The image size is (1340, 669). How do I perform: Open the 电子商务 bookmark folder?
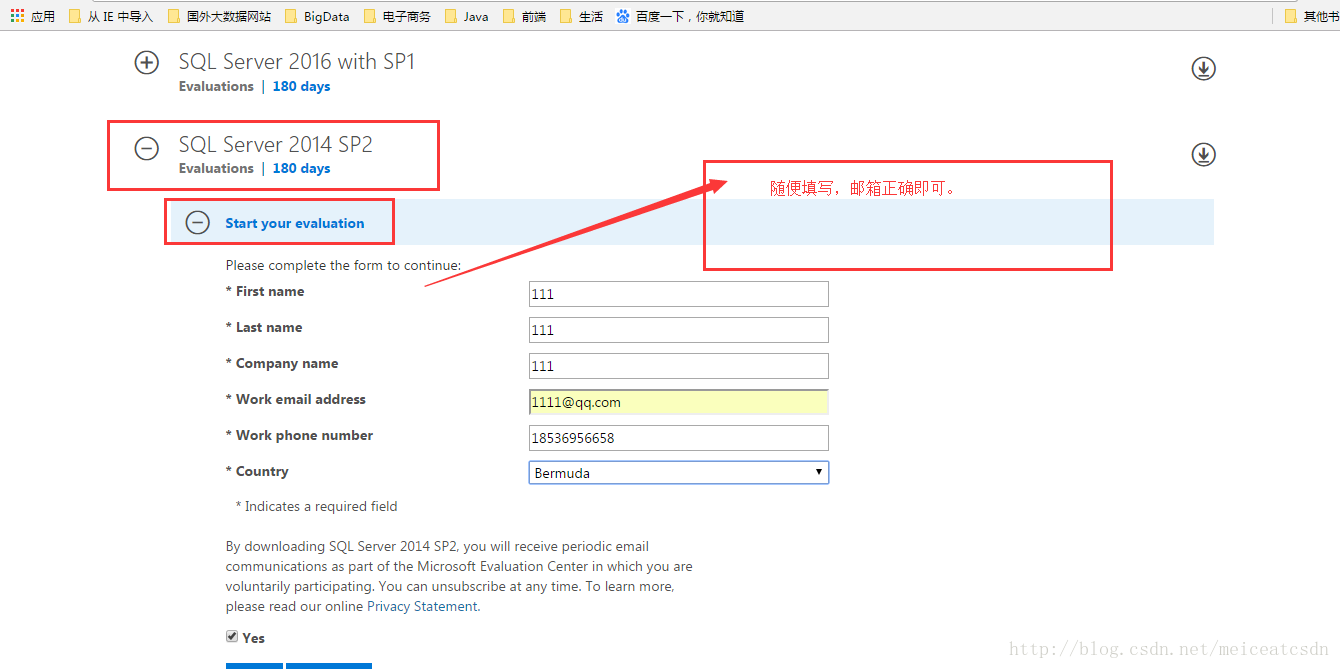tap(397, 16)
